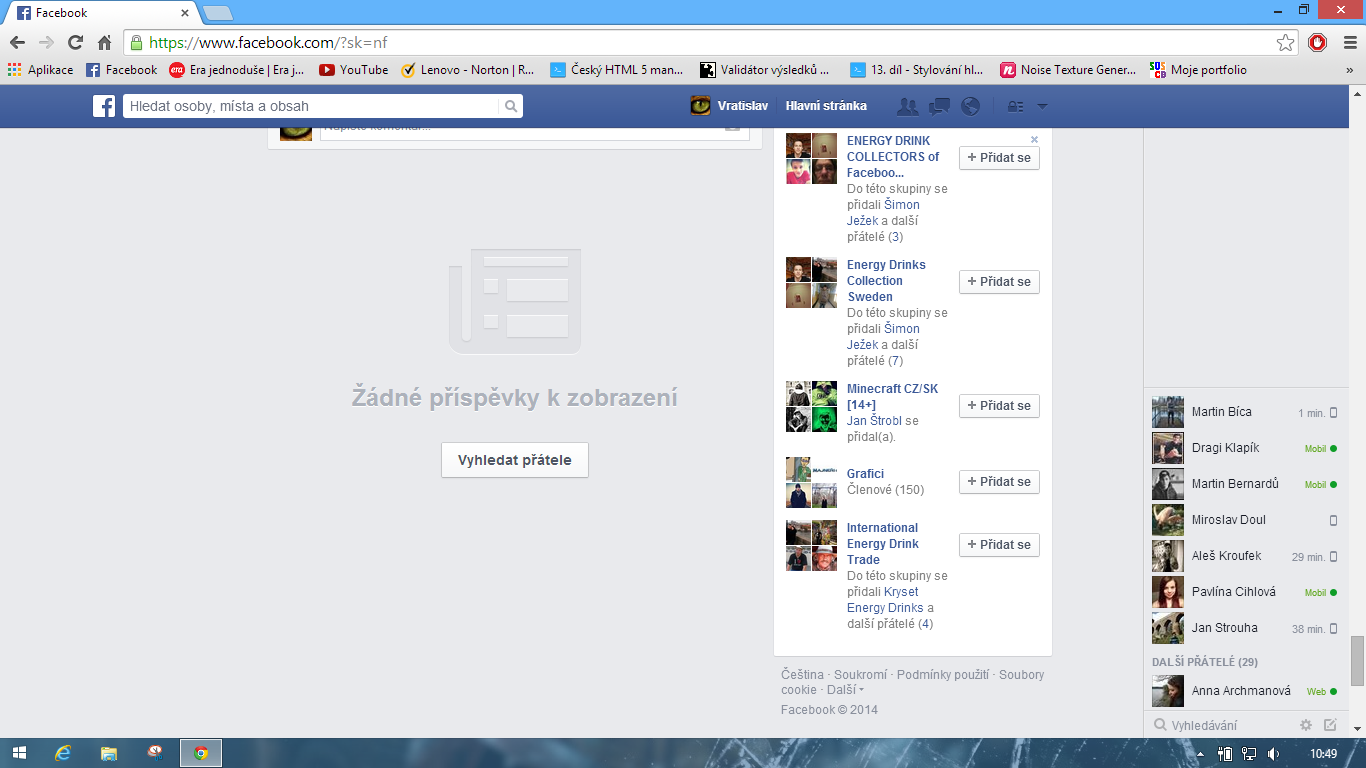Screen dimensions: 1366x768
Task: Click the Facebook logo in blue header
Action: (104, 106)
